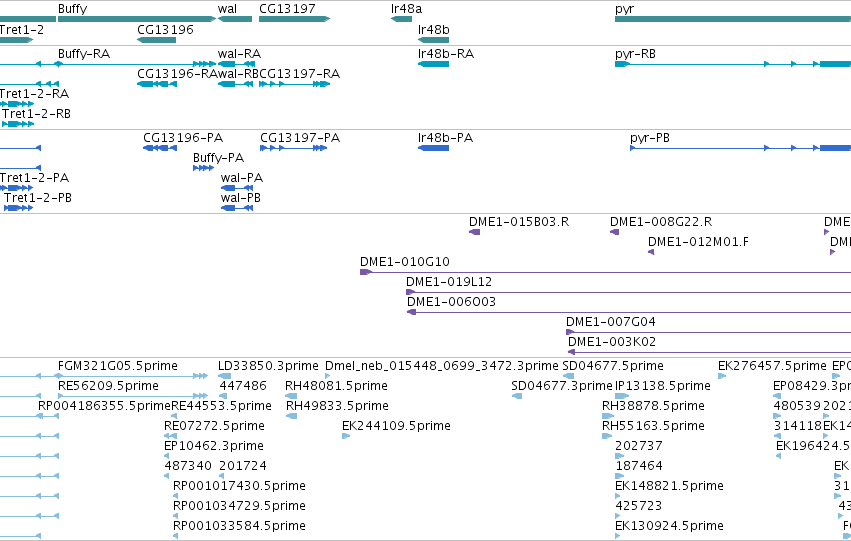Select EST RH38878.5prime
The height and width of the screenshot is (541, 851).
click(607, 416)
